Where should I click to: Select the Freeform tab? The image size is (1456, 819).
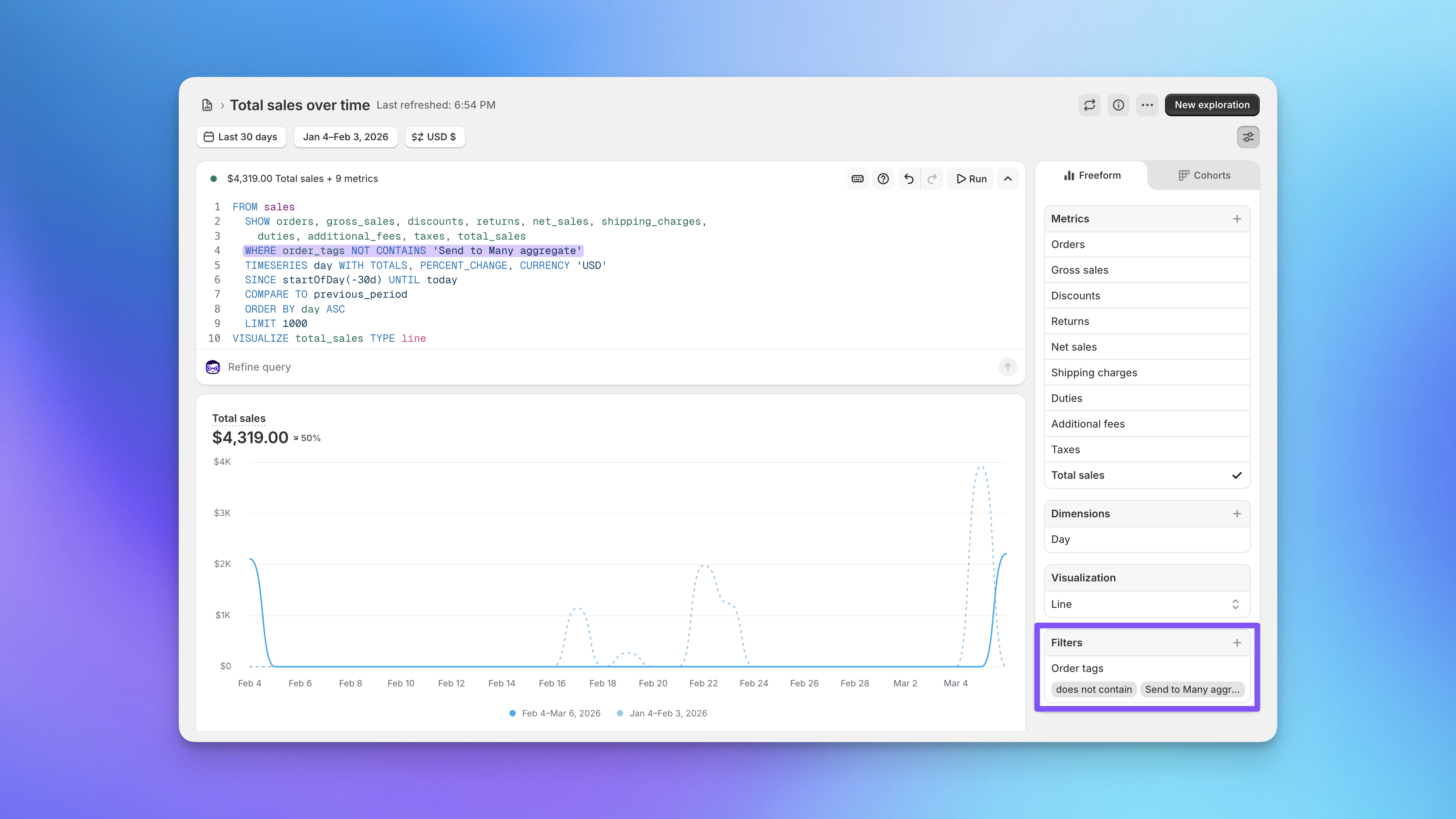coord(1092,175)
